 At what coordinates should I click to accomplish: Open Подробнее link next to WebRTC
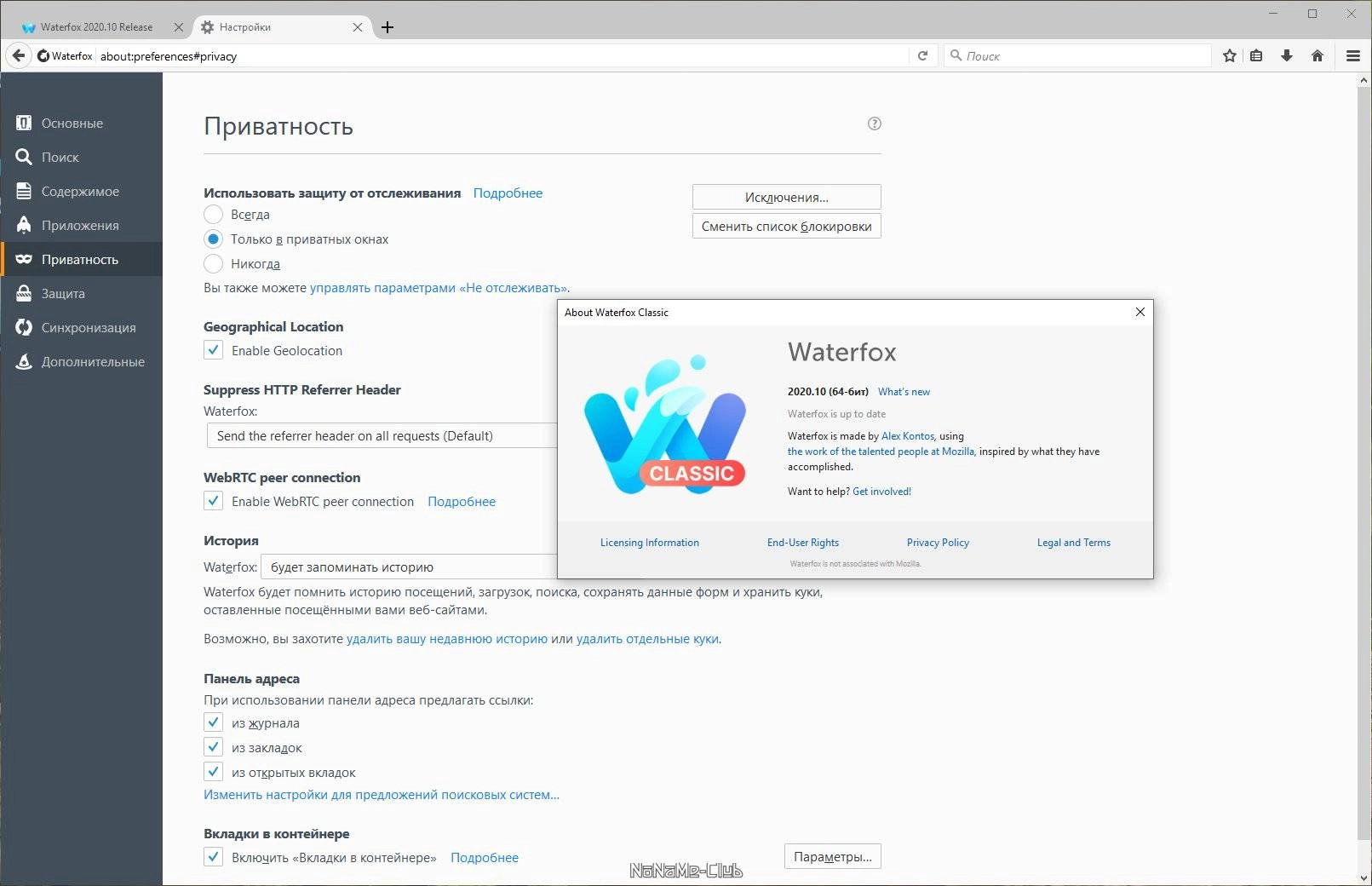[462, 501]
